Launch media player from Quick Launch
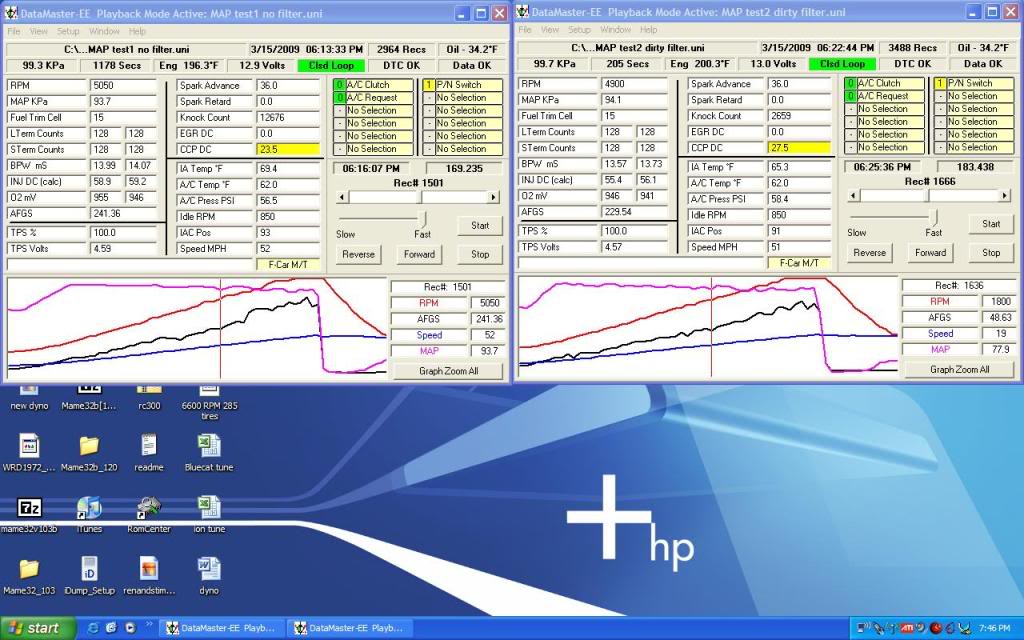 pos(129,628)
